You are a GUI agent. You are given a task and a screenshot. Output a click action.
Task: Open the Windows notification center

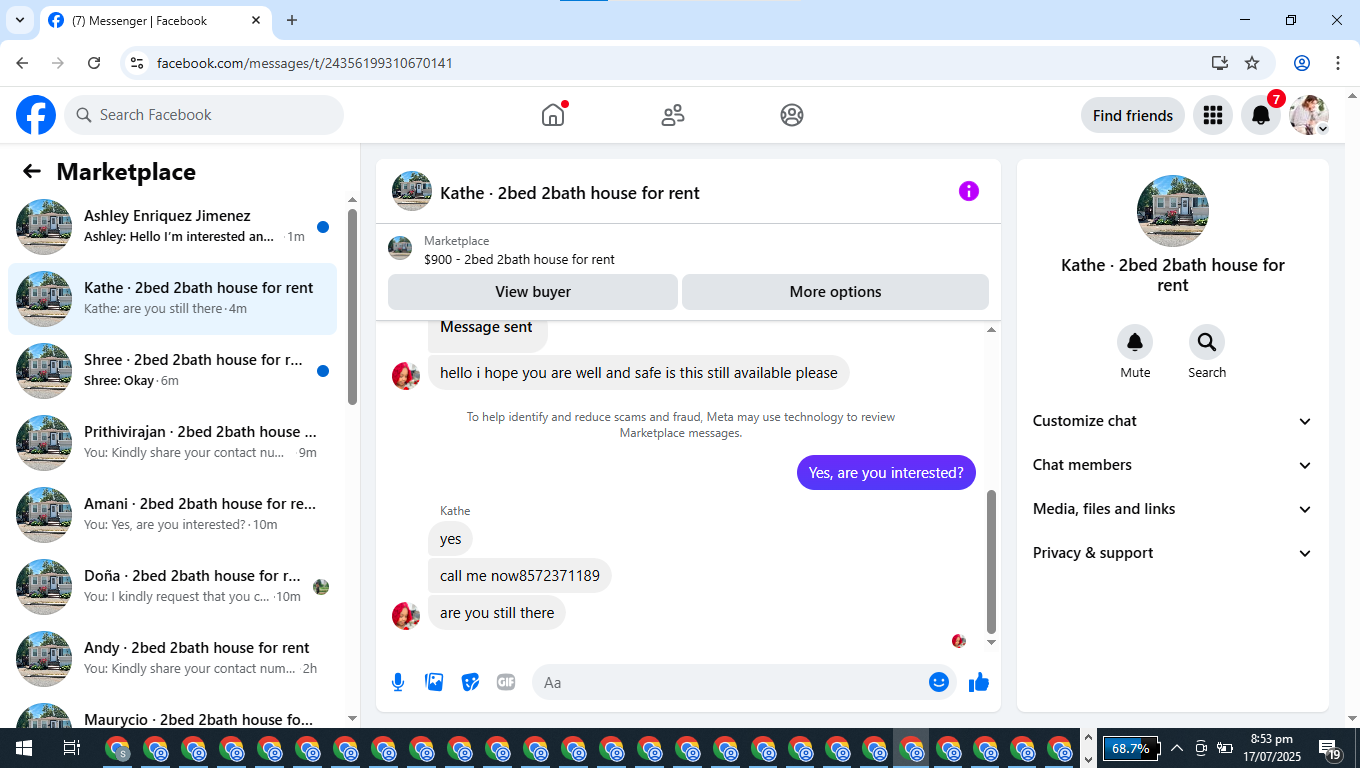tap(1329, 748)
